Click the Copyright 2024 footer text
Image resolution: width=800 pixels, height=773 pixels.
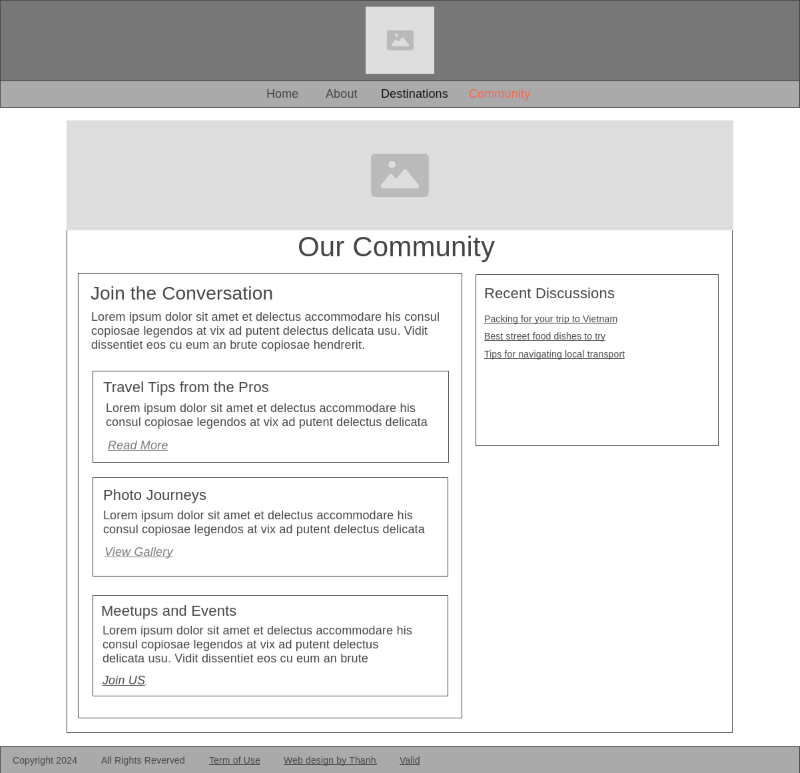[x=44, y=760]
